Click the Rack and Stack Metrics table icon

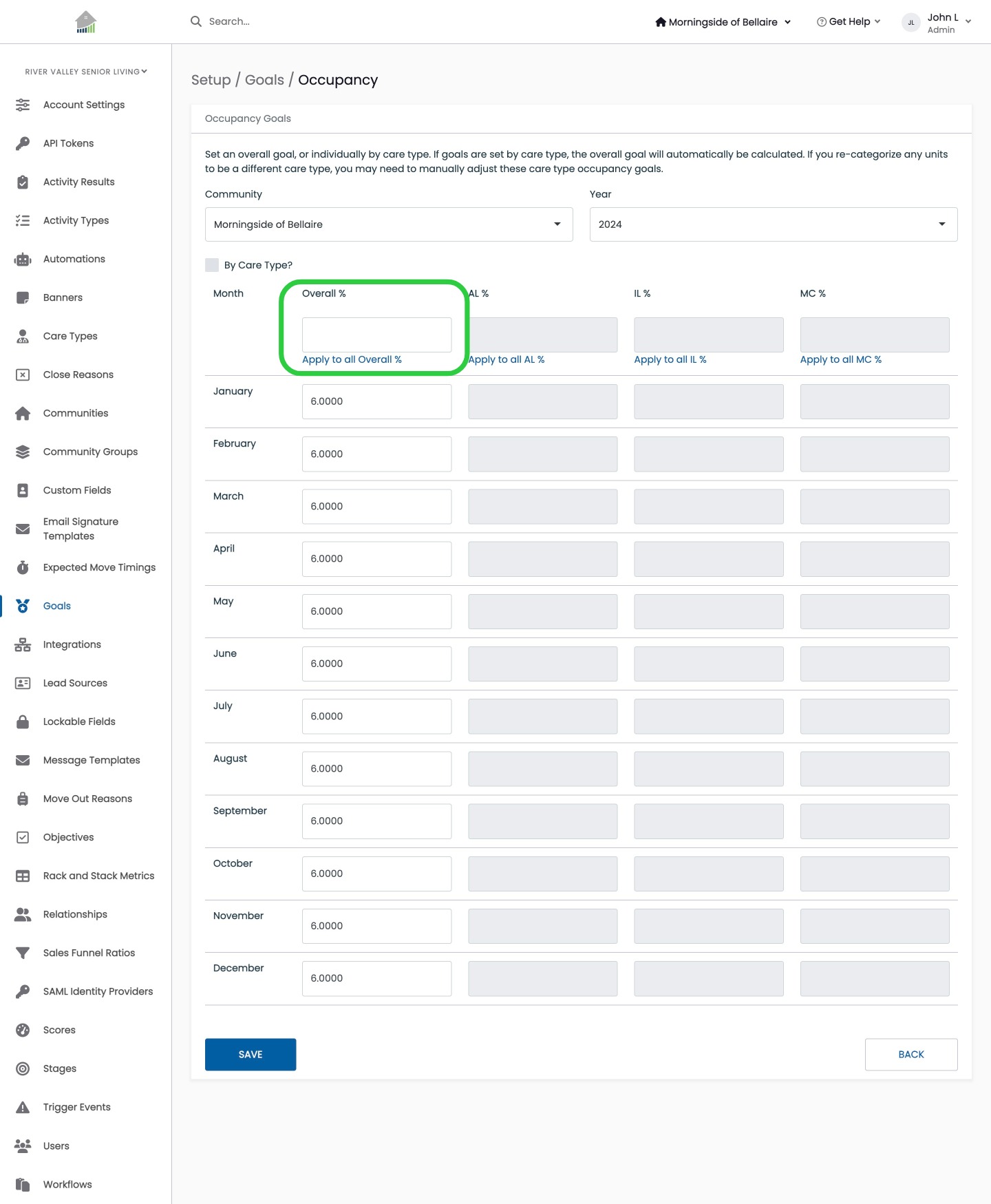click(x=23, y=876)
